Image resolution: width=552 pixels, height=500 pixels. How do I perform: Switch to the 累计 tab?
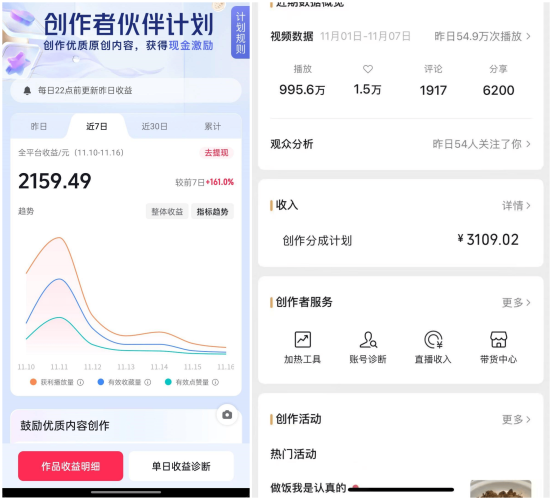coord(213,126)
